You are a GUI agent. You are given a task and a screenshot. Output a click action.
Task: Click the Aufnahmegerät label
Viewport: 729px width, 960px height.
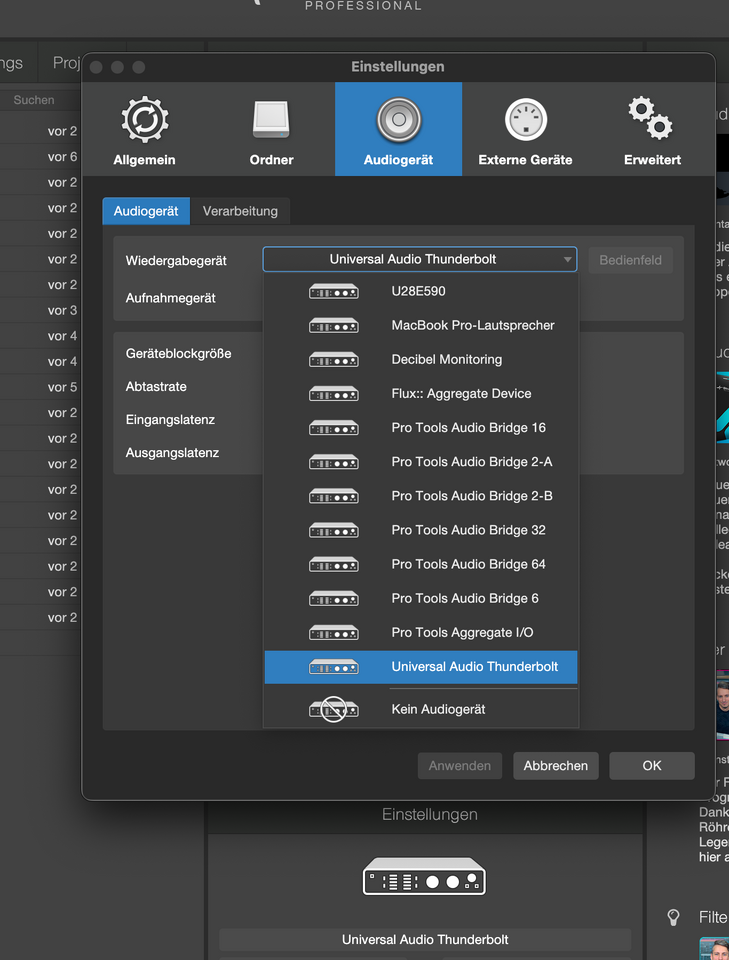click(171, 298)
